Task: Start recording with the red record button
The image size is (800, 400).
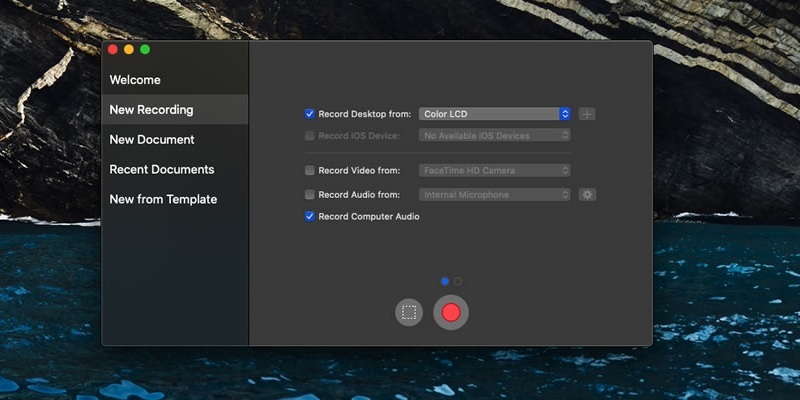Action: 451,312
